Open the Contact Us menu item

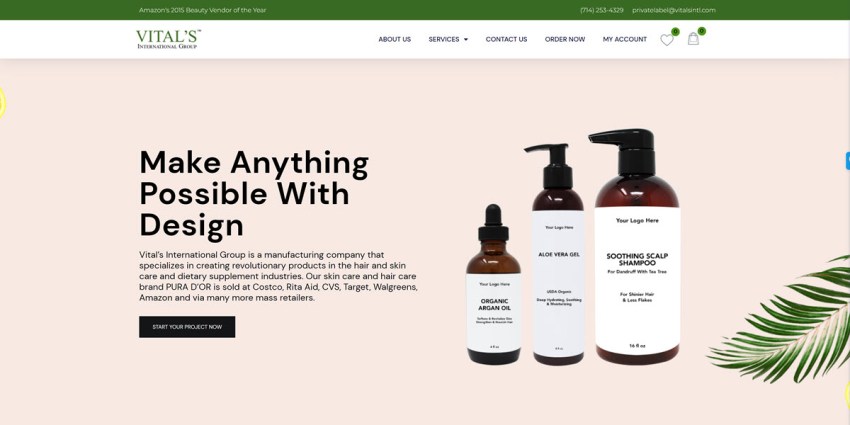tap(506, 40)
